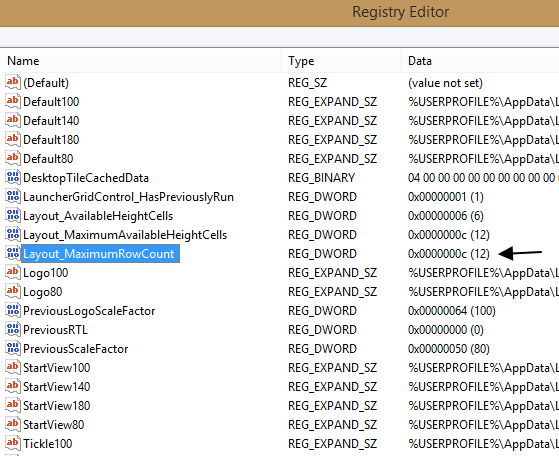This screenshot has width=559, height=456.
Task: Select the Tickle100 string value icon
Action: click(x=13, y=443)
